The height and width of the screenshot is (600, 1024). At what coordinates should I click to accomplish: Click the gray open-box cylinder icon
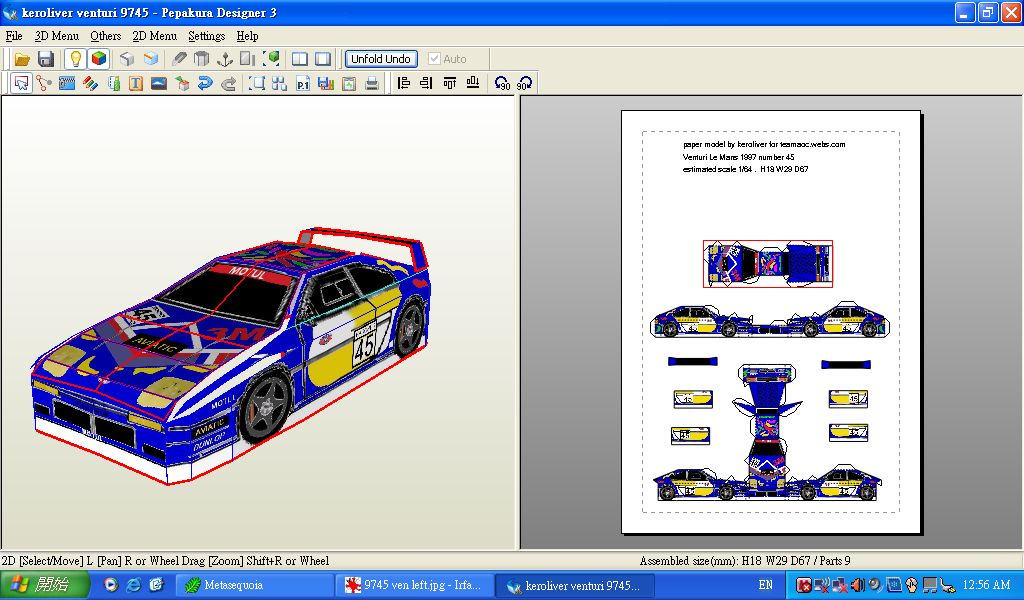pyautogui.click(x=202, y=59)
